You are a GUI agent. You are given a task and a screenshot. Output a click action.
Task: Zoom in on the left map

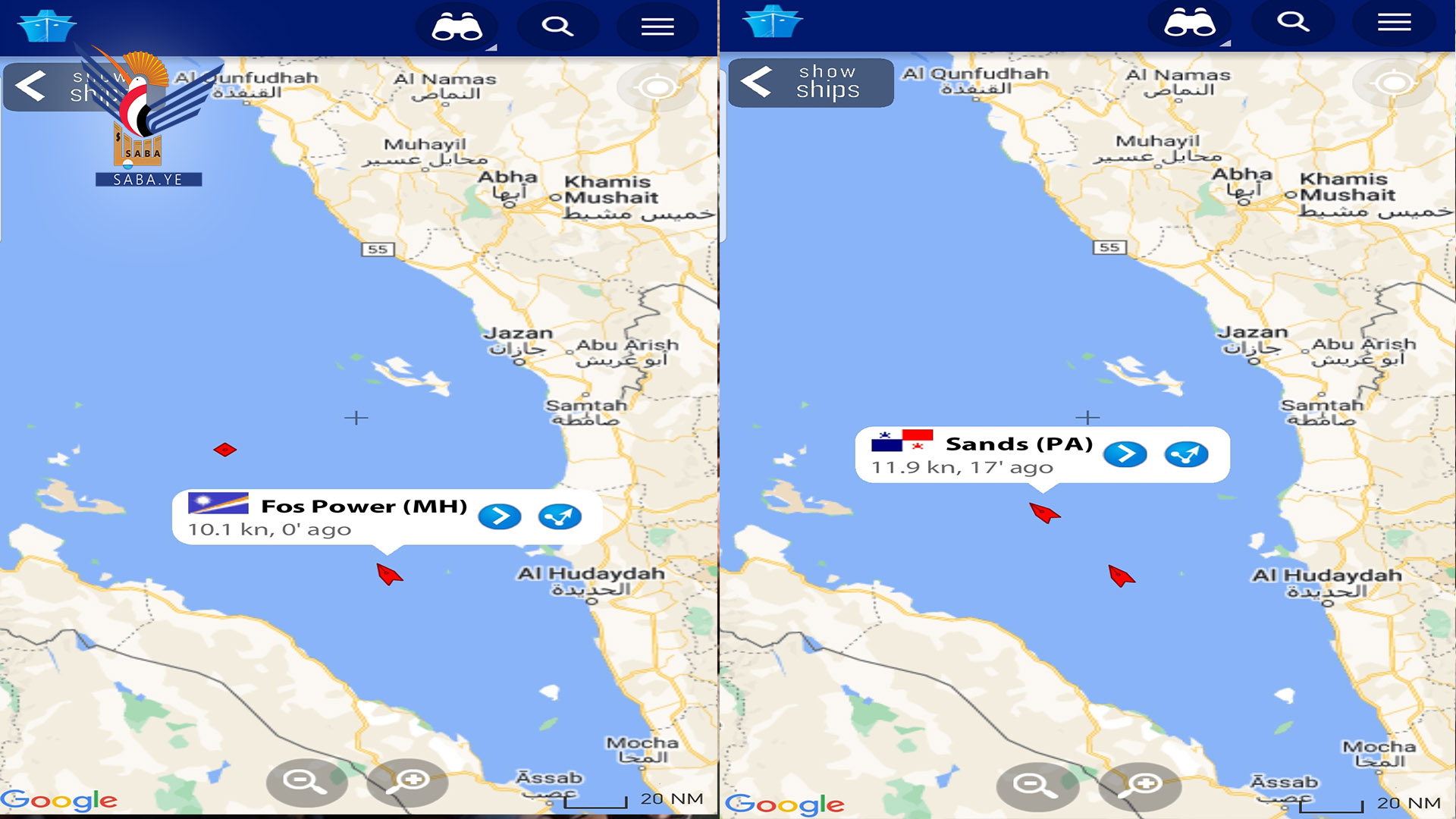coord(408,782)
